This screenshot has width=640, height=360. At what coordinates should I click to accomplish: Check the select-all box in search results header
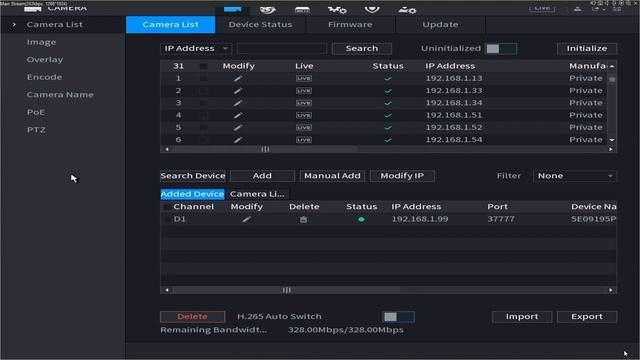tap(203, 66)
